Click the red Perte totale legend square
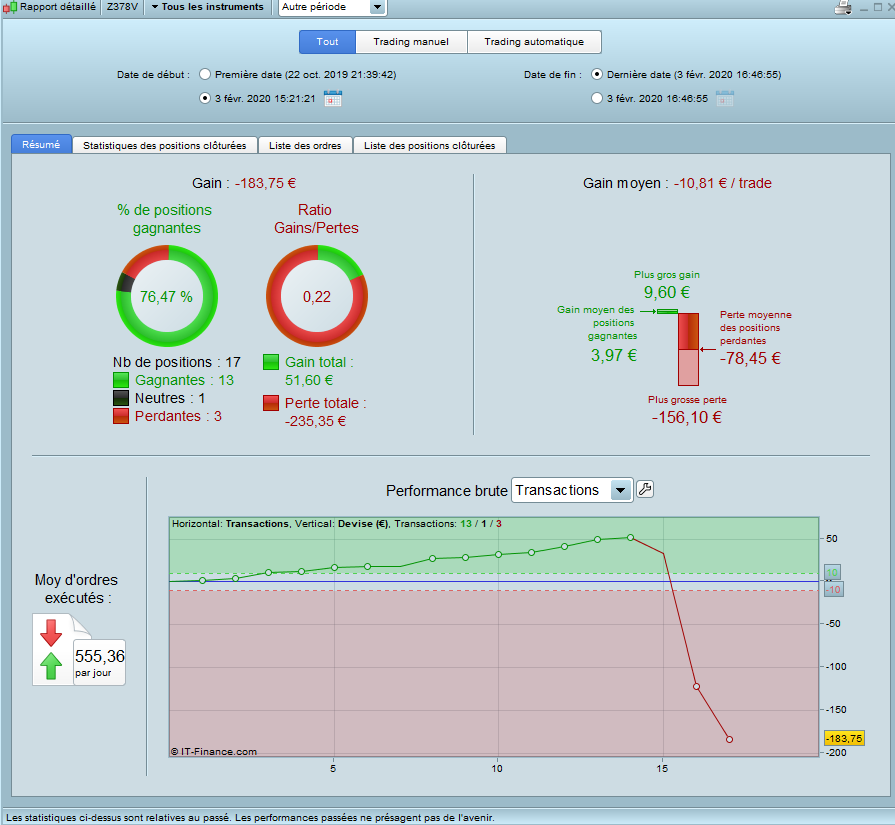895x825 pixels. coord(271,403)
